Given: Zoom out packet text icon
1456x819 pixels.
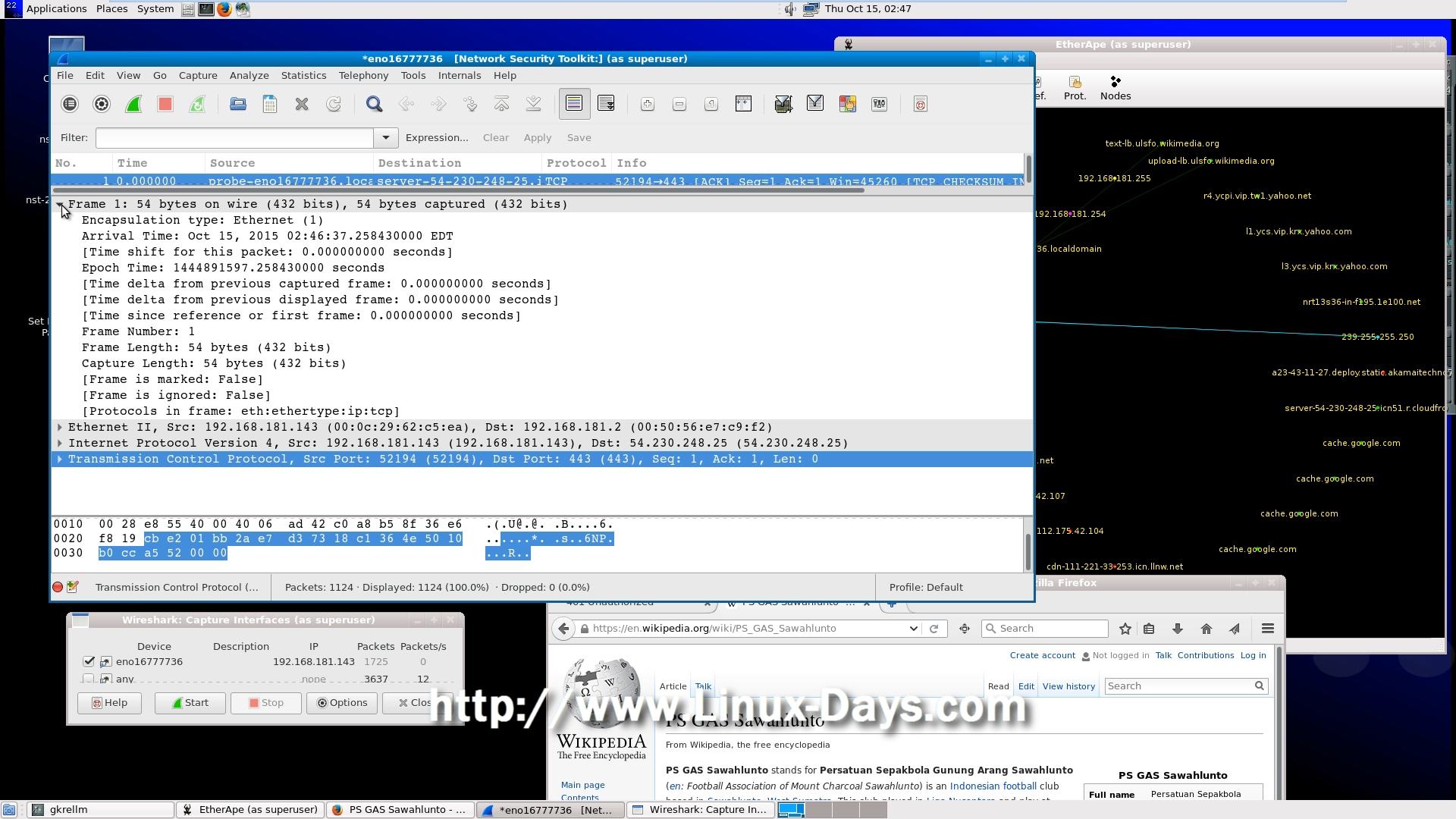Looking at the screenshot, I should [679, 104].
